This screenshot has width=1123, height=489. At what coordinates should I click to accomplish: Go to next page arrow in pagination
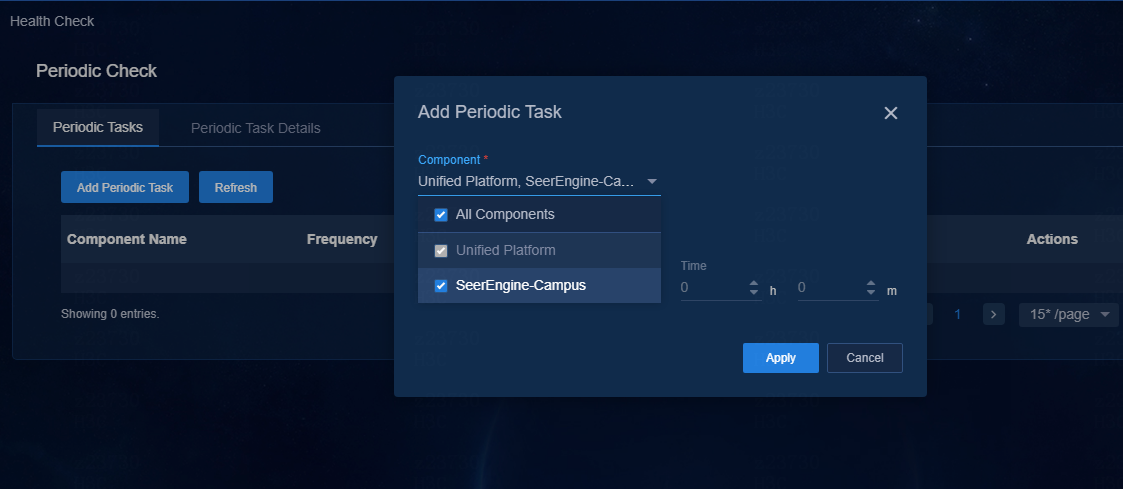click(993, 314)
